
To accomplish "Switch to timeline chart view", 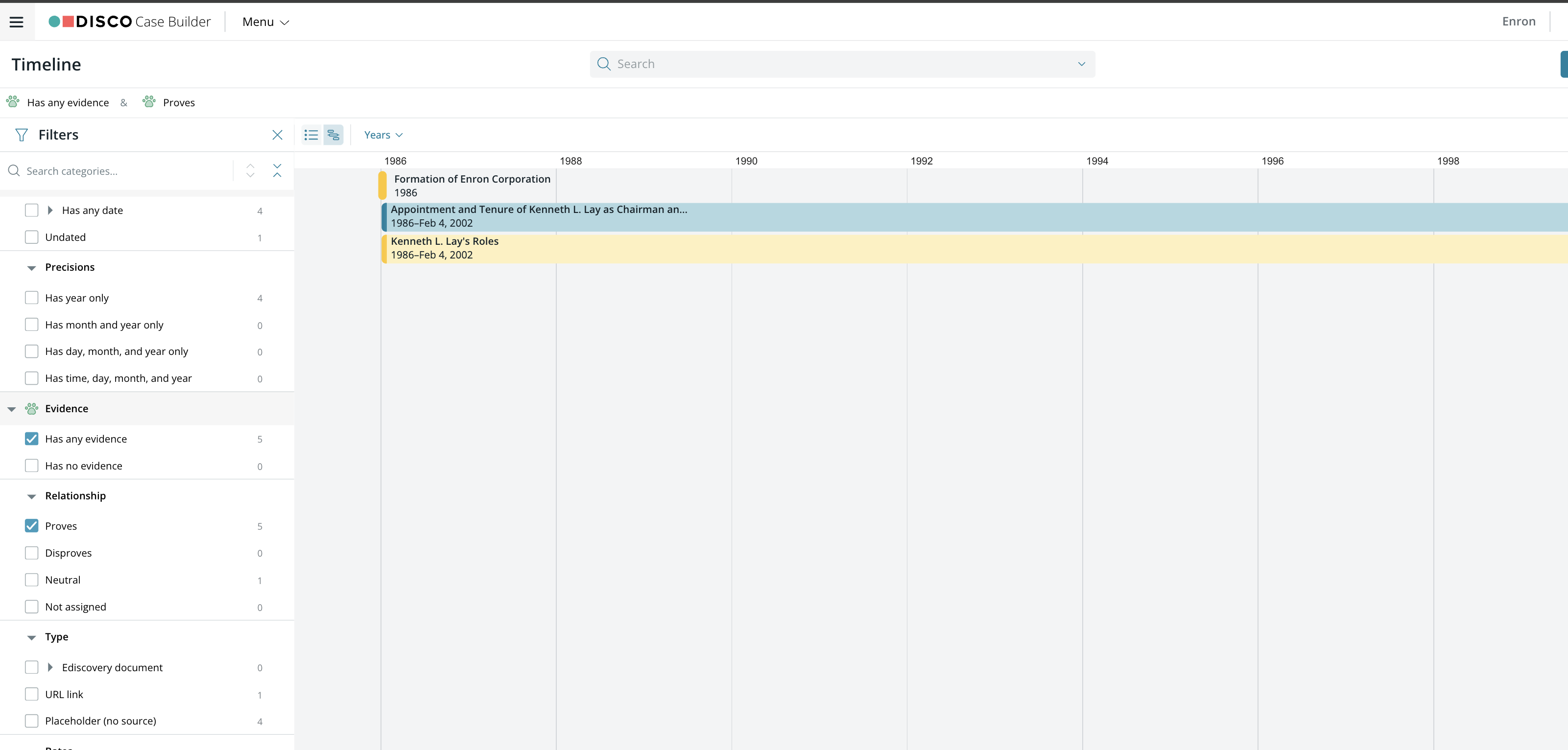I will (333, 135).
